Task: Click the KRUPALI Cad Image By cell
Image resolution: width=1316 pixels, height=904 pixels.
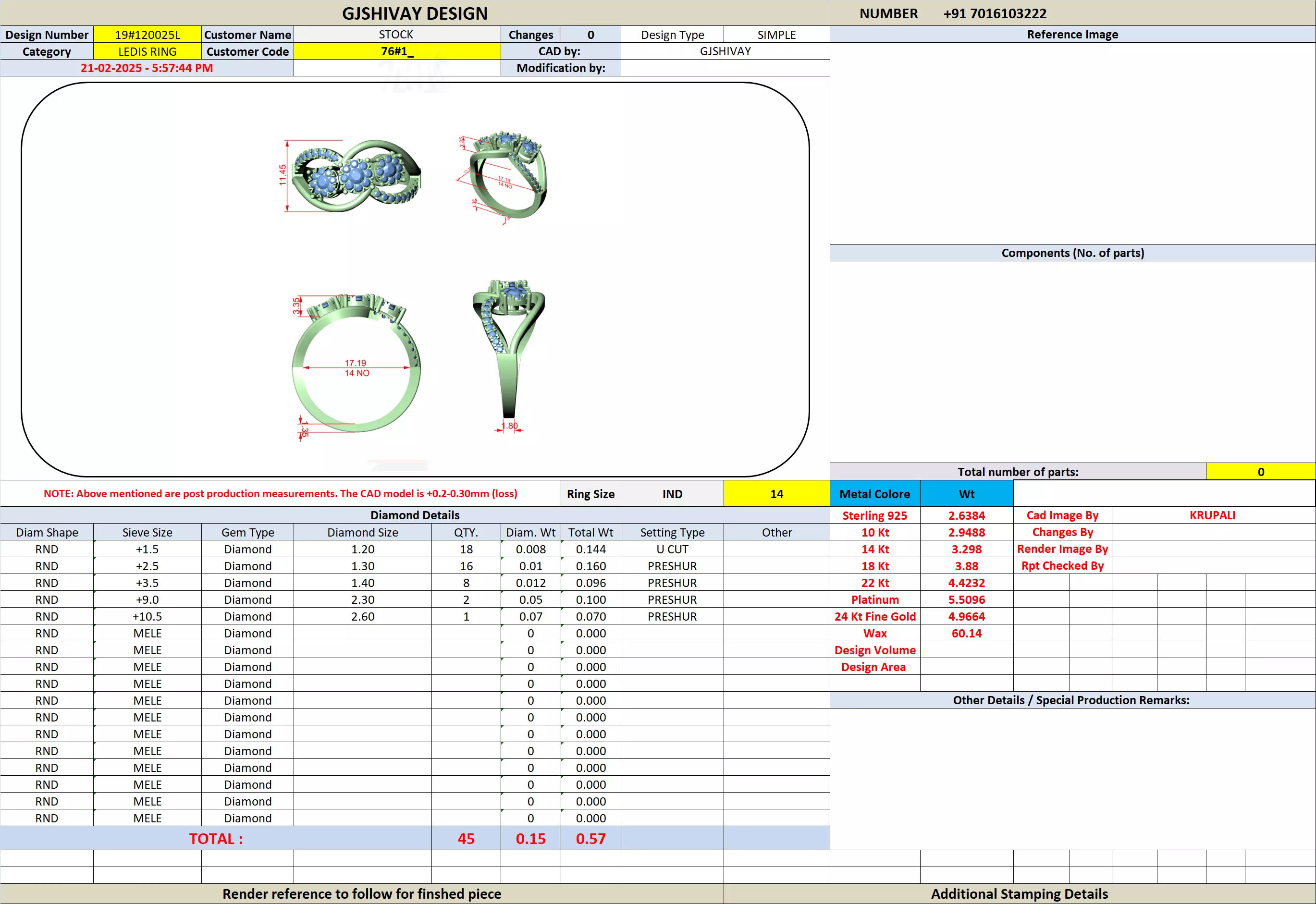Action: pos(1212,515)
